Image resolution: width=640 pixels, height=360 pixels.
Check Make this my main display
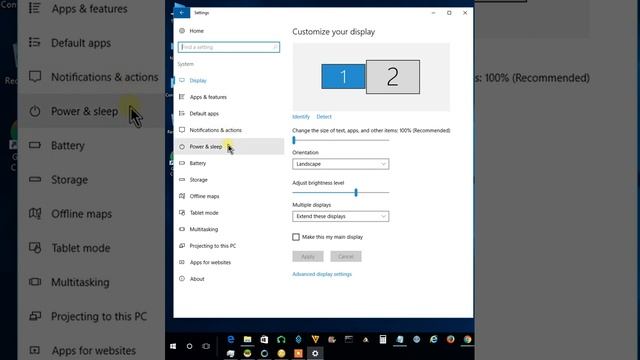[x=296, y=237]
